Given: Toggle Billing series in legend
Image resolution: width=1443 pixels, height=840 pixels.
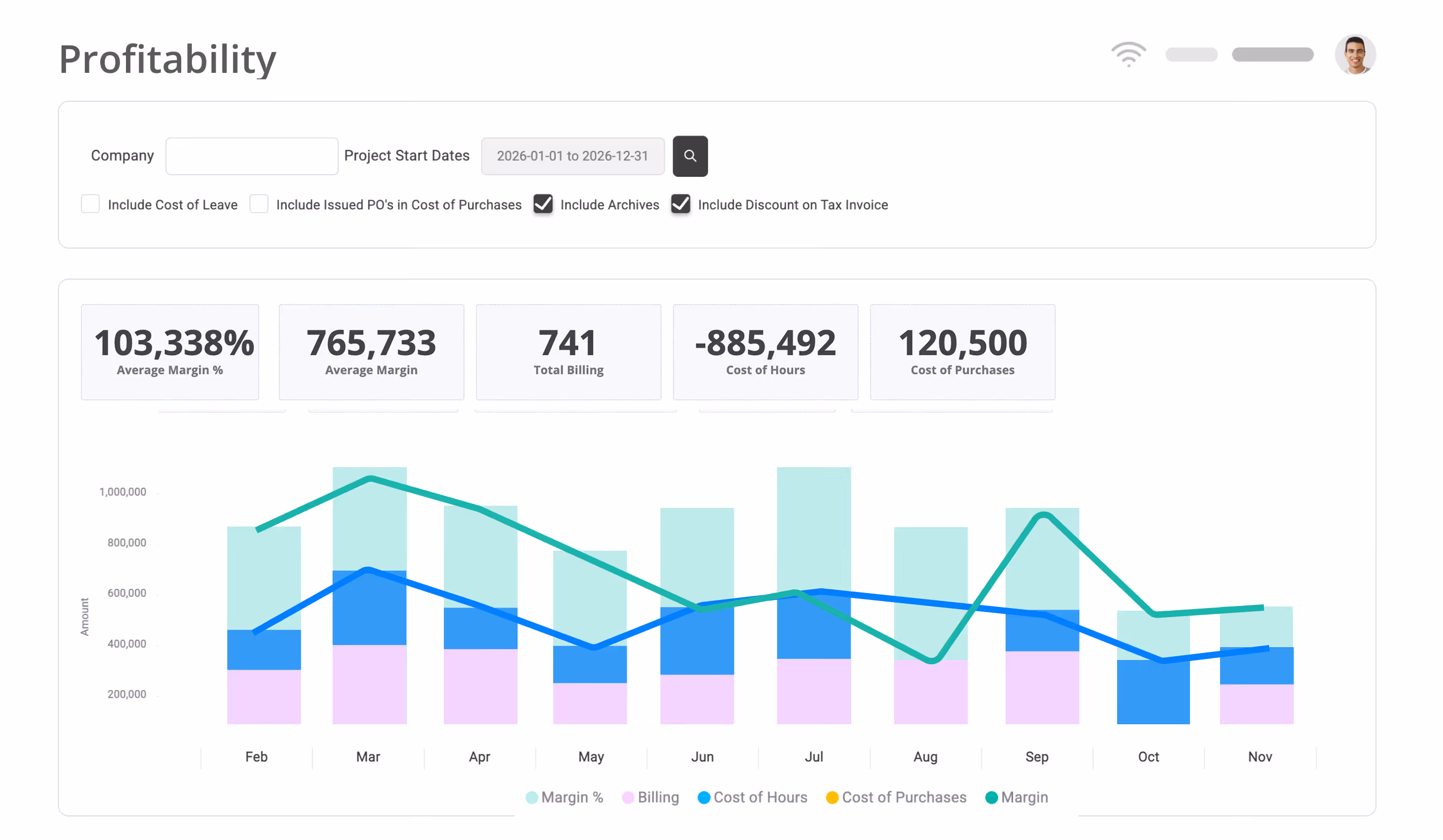Looking at the screenshot, I should click(x=651, y=797).
